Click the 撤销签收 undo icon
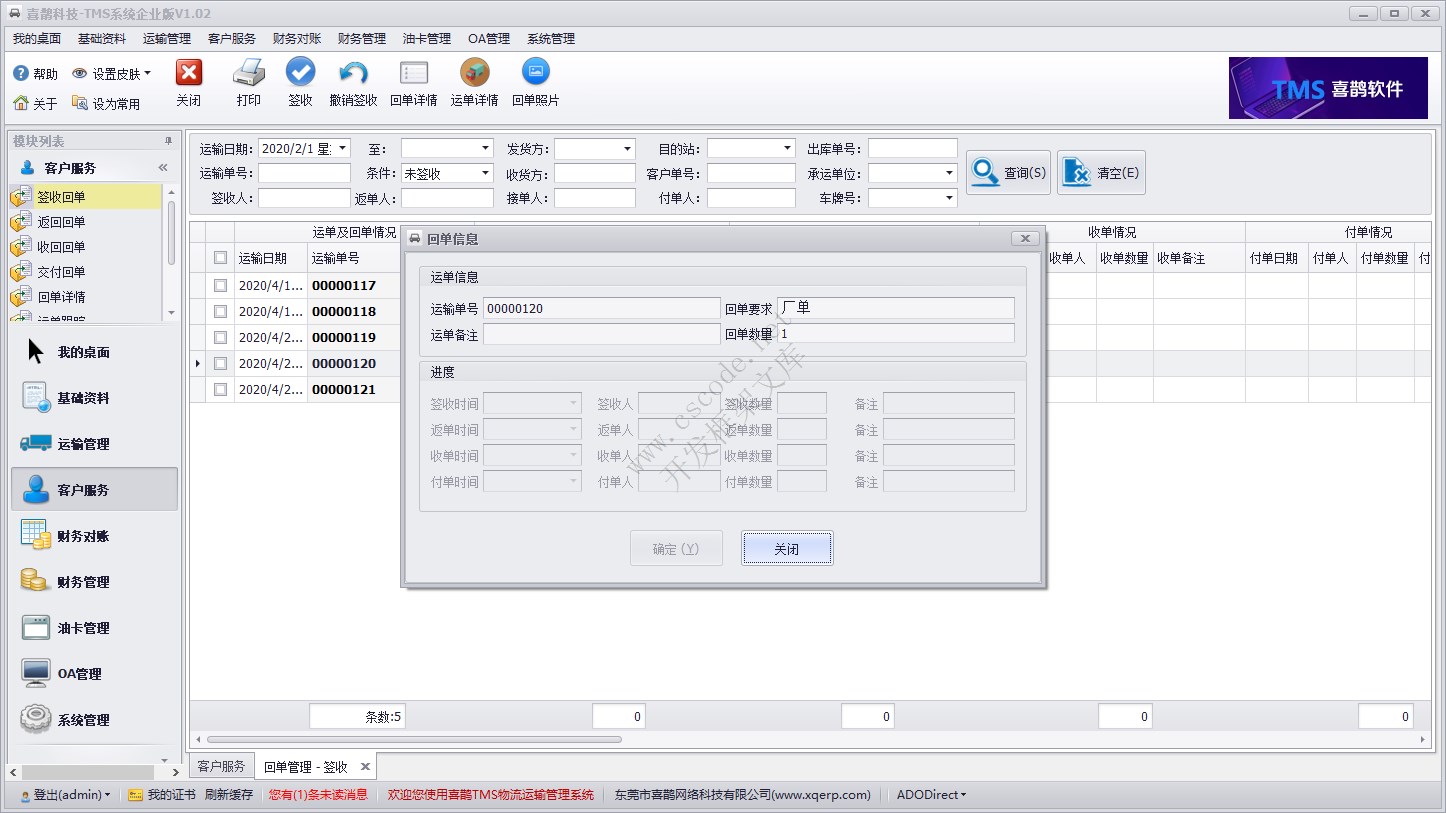 pos(353,73)
